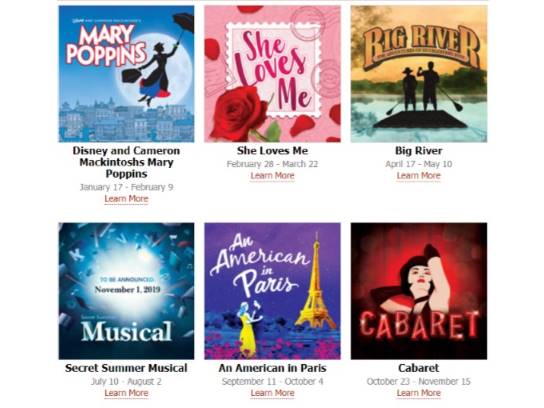Image resolution: width=544 pixels, height=408 pixels.
Task: Open the An American in Paris poster
Action: point(272,291)
